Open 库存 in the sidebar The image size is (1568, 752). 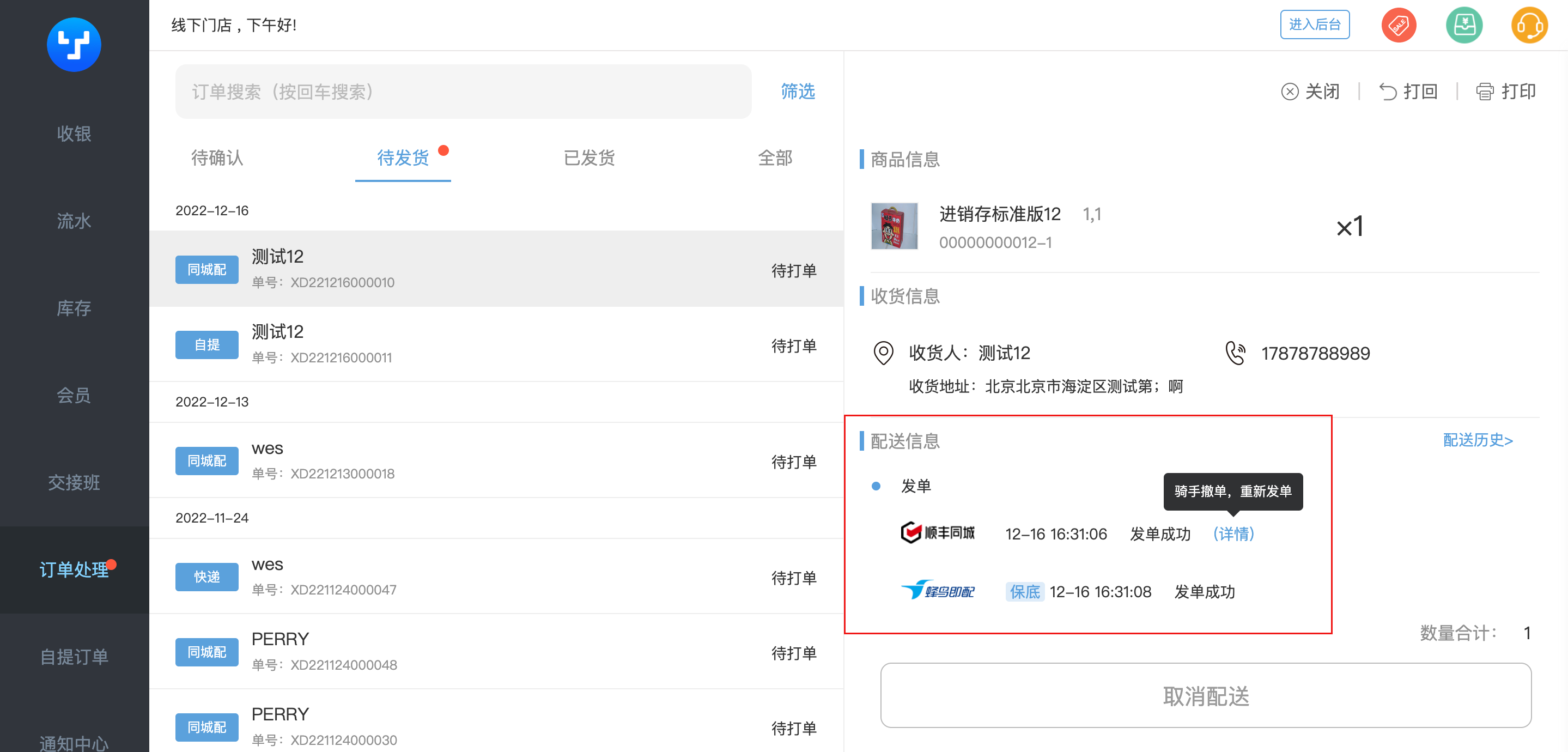74,308
